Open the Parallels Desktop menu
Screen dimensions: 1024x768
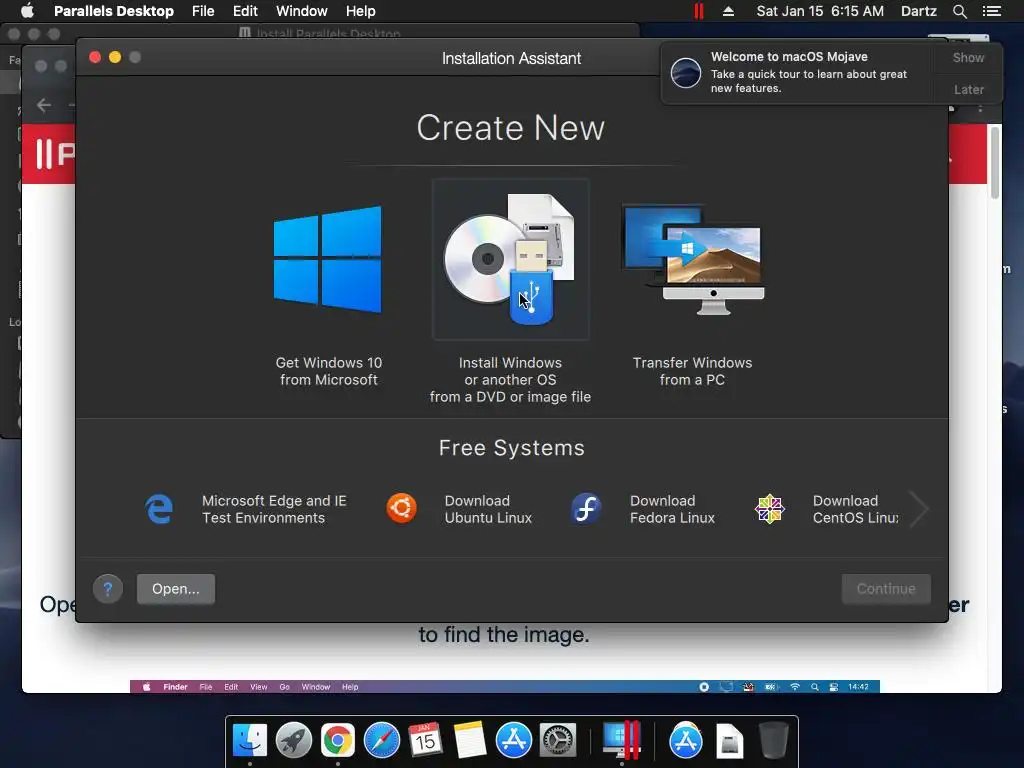pos(114,11)
